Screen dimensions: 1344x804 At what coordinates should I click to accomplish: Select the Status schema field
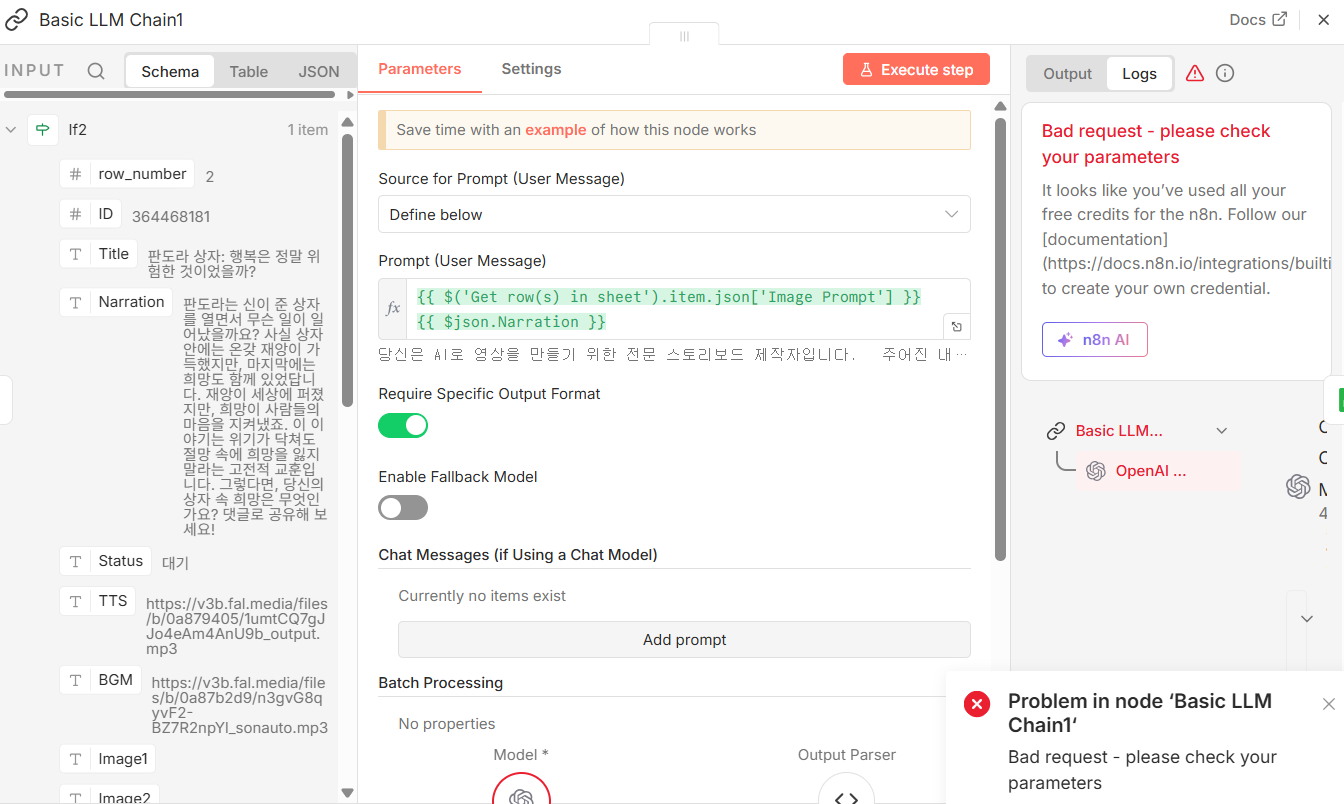pos(106,561)
